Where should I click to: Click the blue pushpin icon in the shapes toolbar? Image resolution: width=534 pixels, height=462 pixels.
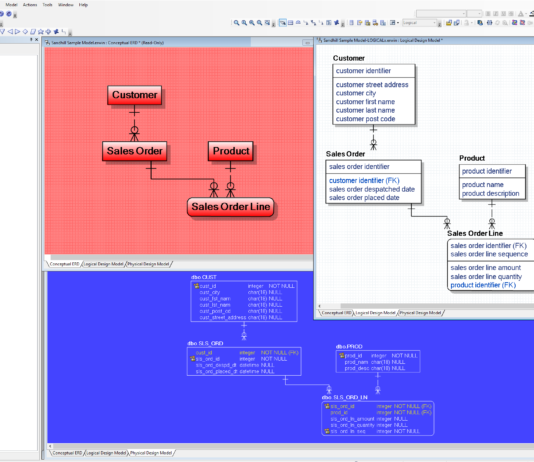[x=56, y=32]
